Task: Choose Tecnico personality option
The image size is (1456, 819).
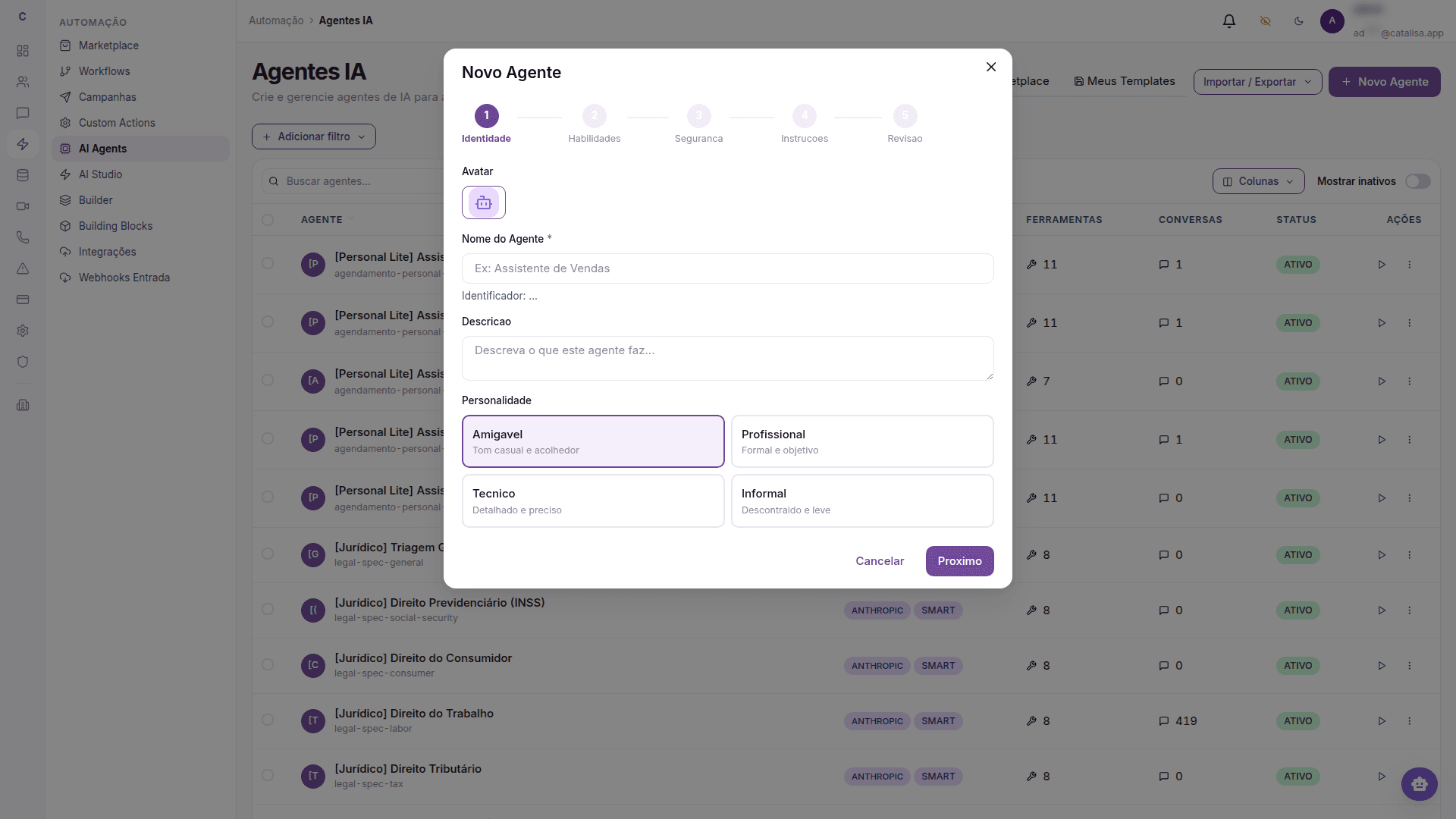Action: click(593, 500)
